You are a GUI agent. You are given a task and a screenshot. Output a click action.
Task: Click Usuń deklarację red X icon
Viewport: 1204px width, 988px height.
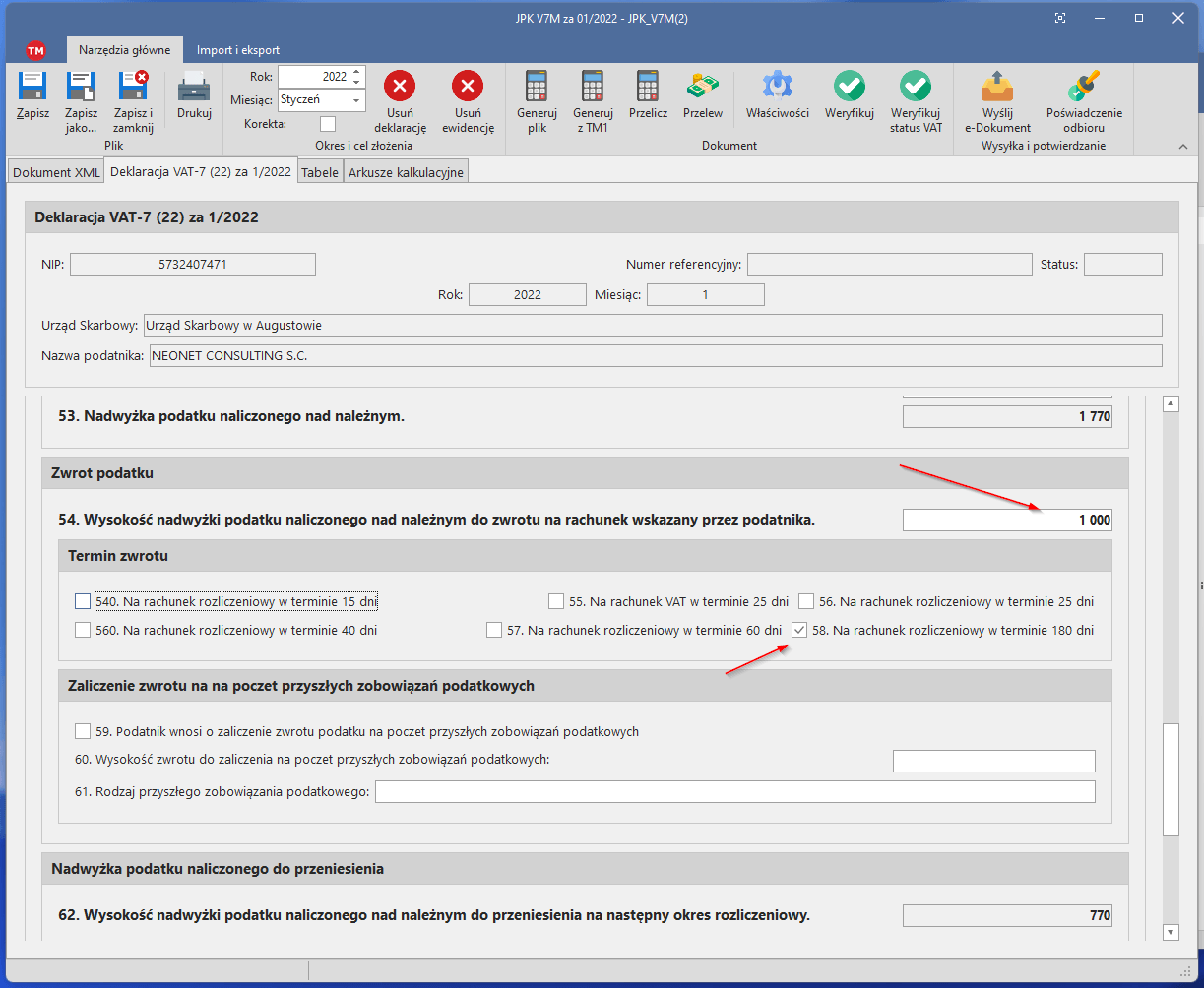tap(400, 87)
